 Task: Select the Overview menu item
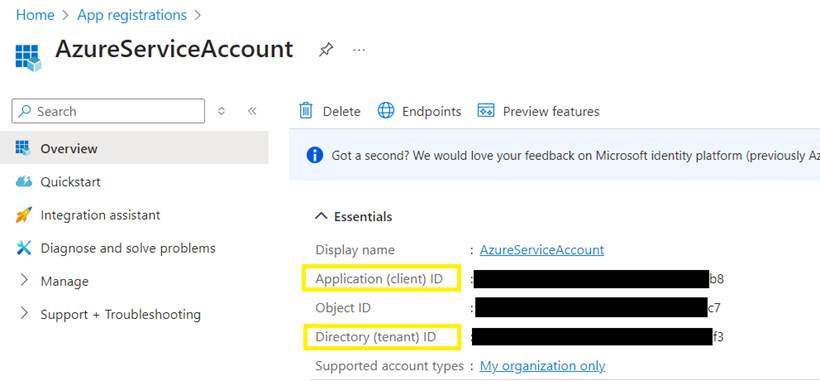tap(134, 148)
